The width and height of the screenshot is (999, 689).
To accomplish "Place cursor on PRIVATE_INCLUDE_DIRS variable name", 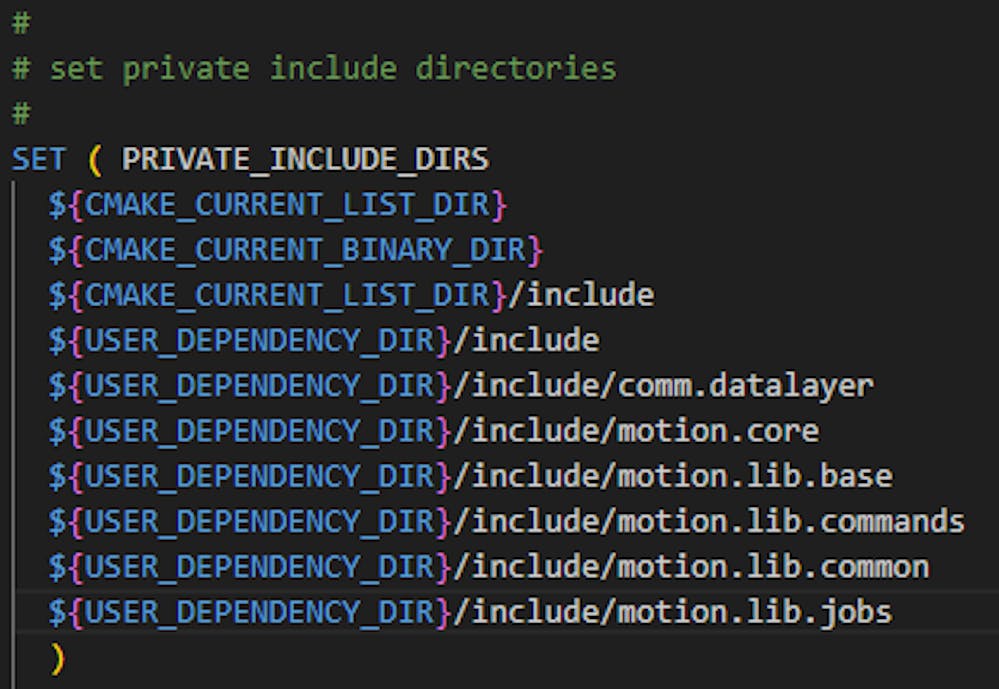I will 305,159.
